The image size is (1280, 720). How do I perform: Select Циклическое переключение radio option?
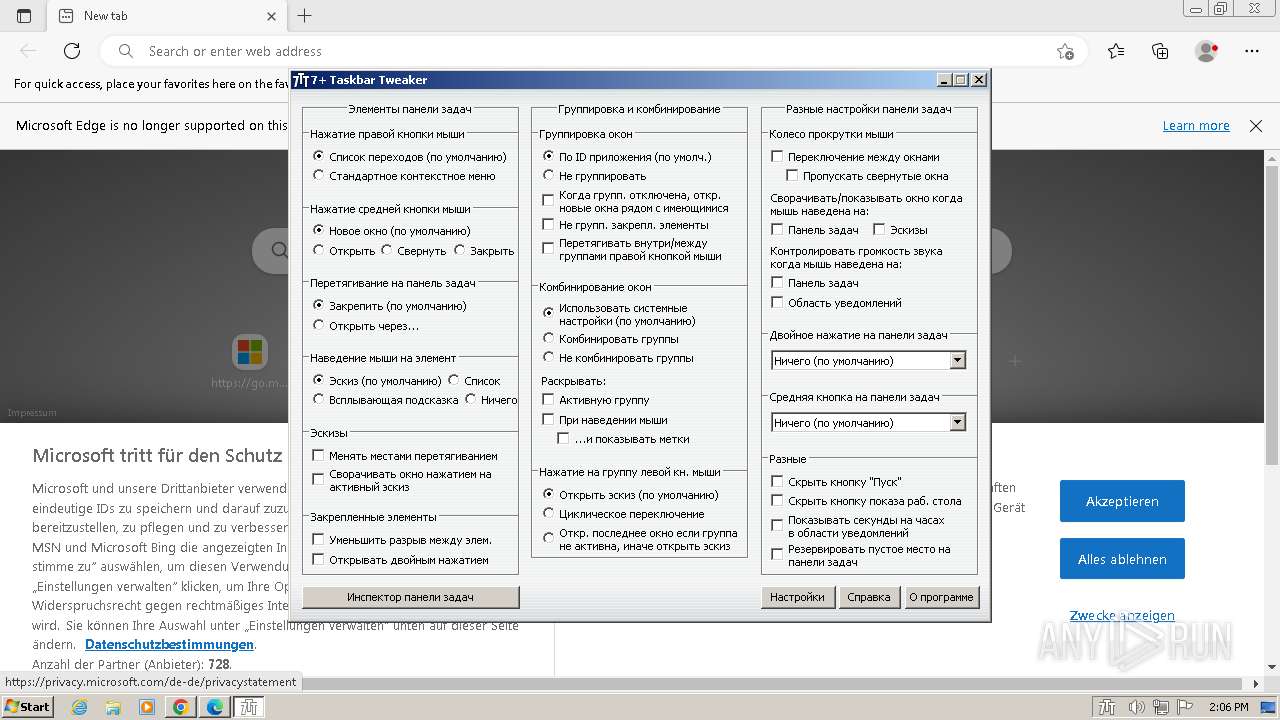point(623,514)
